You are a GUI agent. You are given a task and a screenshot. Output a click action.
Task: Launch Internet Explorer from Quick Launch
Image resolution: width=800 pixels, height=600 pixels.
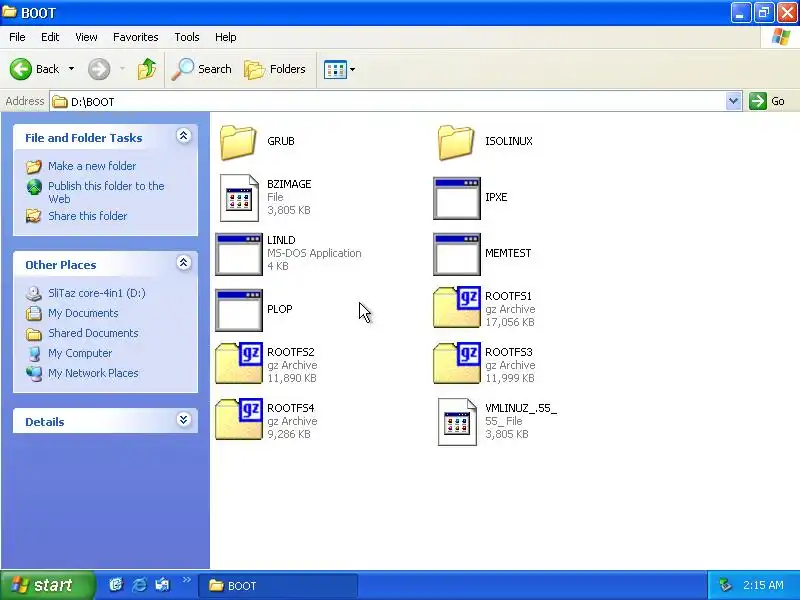139,585
